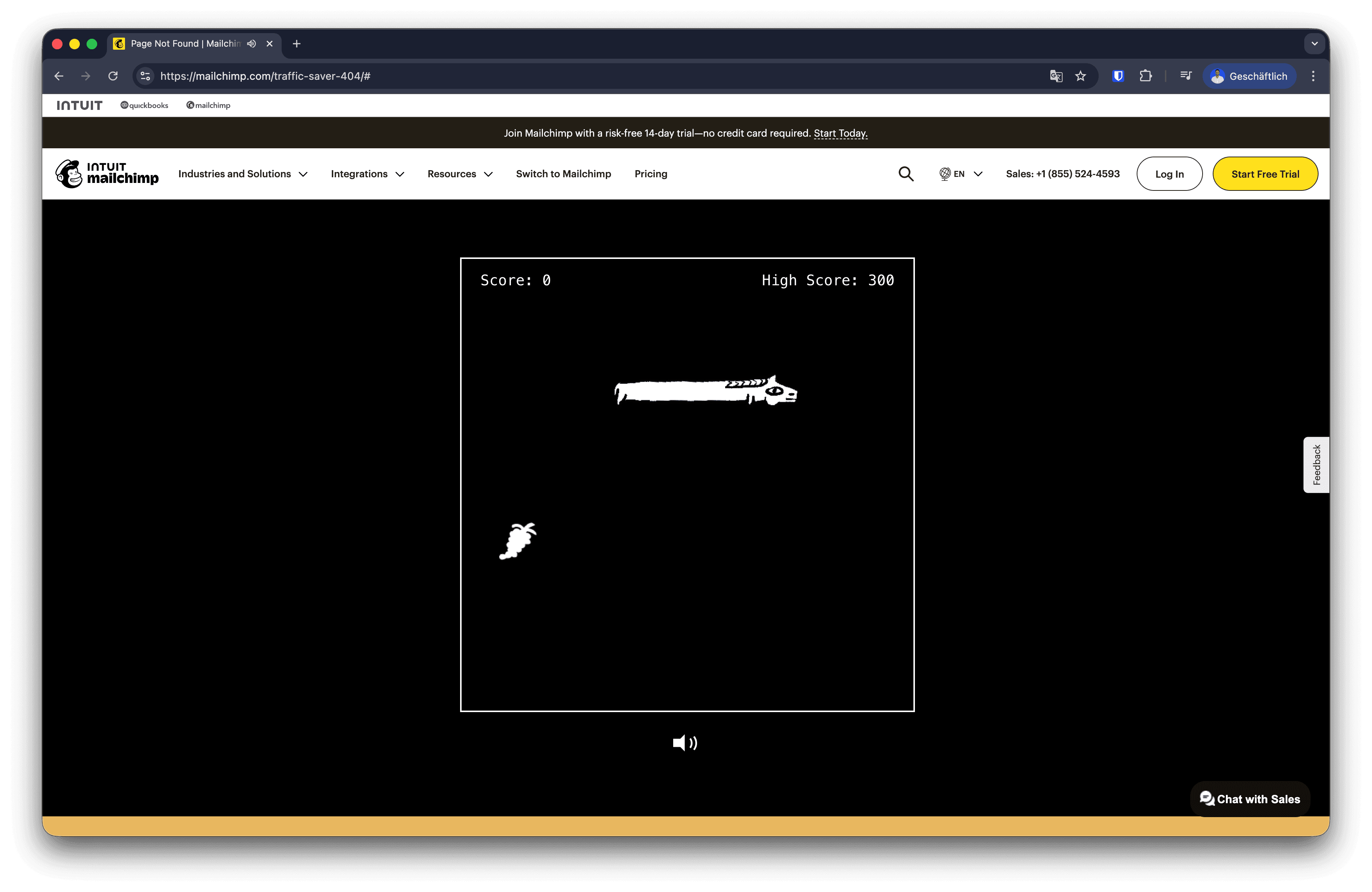Open the media controls icon

pyautogui.click(x=1185, y=76)
